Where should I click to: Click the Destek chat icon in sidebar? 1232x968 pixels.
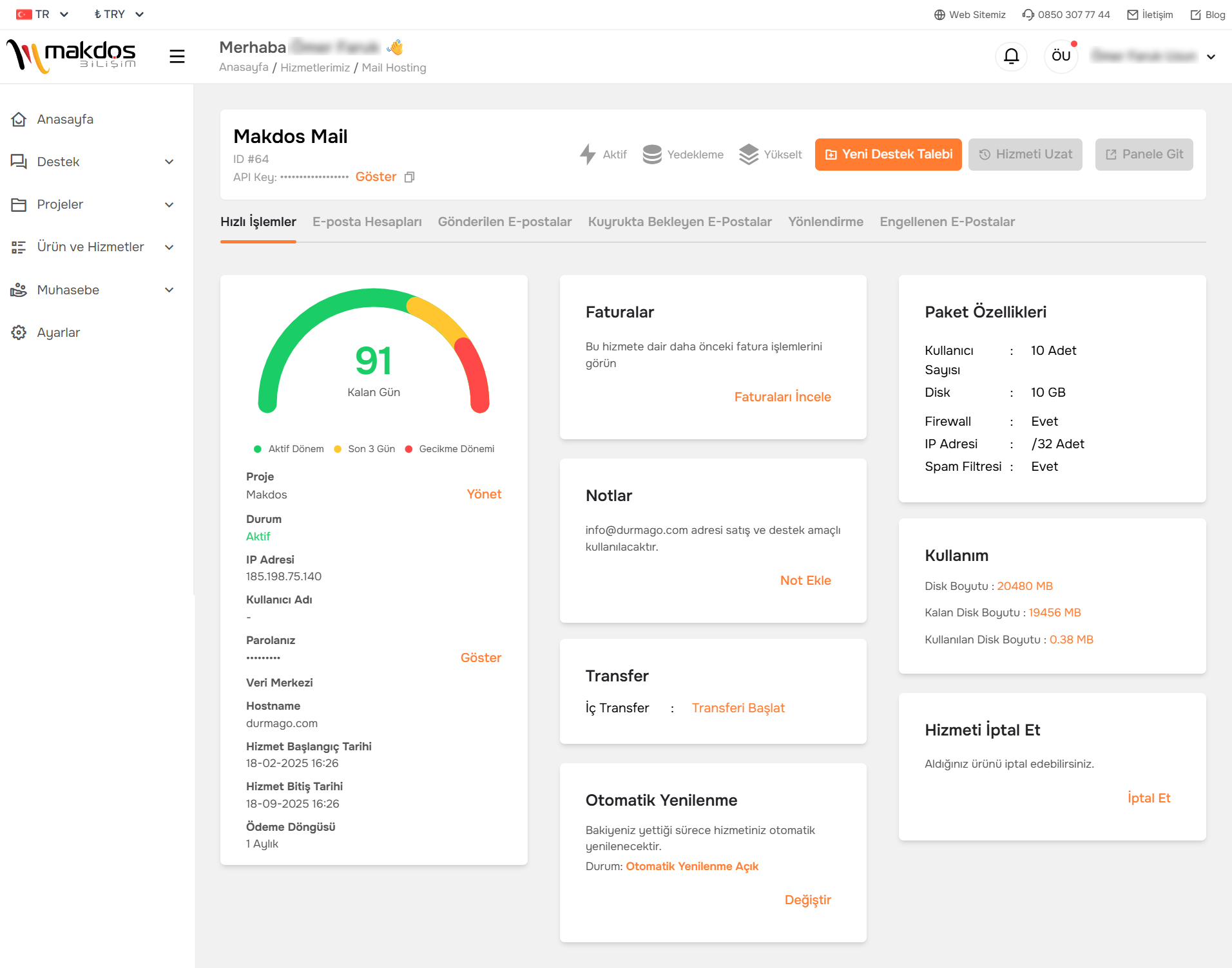pos(19,162)
